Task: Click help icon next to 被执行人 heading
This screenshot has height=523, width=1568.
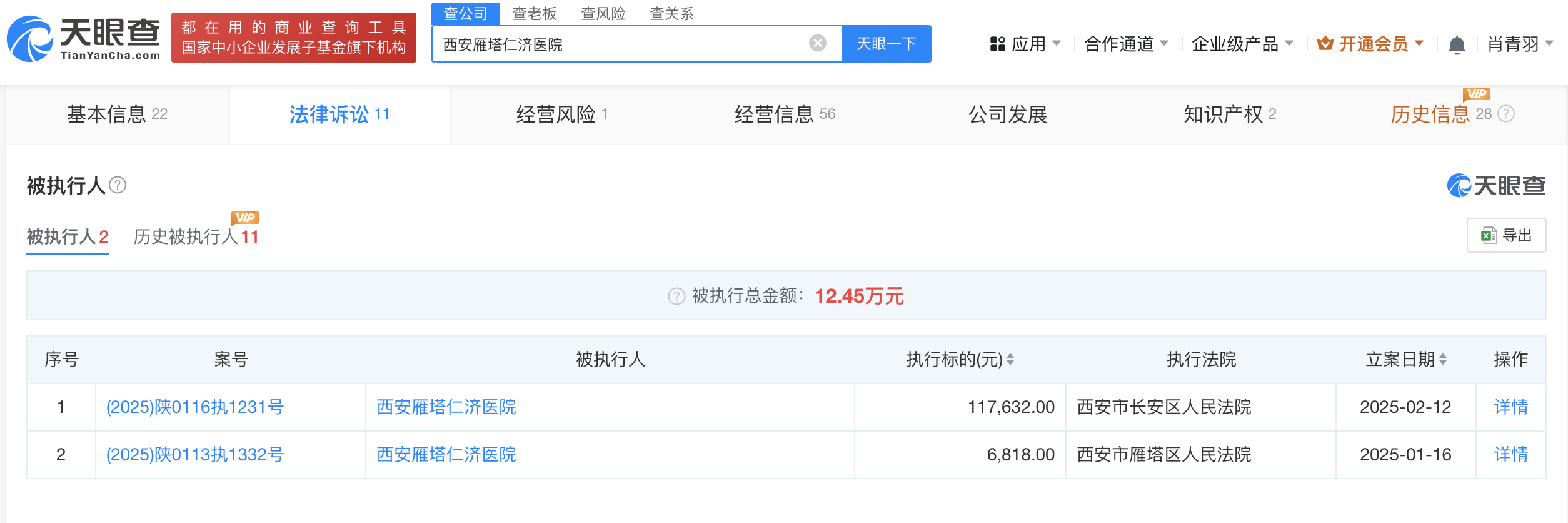Action: pyautogui.click(x=118, y=185)
